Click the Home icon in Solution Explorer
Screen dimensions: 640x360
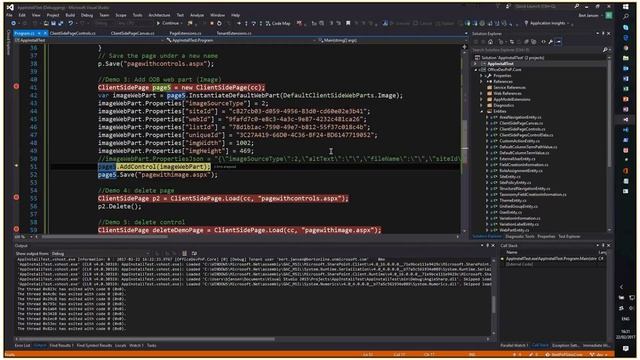pyautogui.click(x=490, y=42)
